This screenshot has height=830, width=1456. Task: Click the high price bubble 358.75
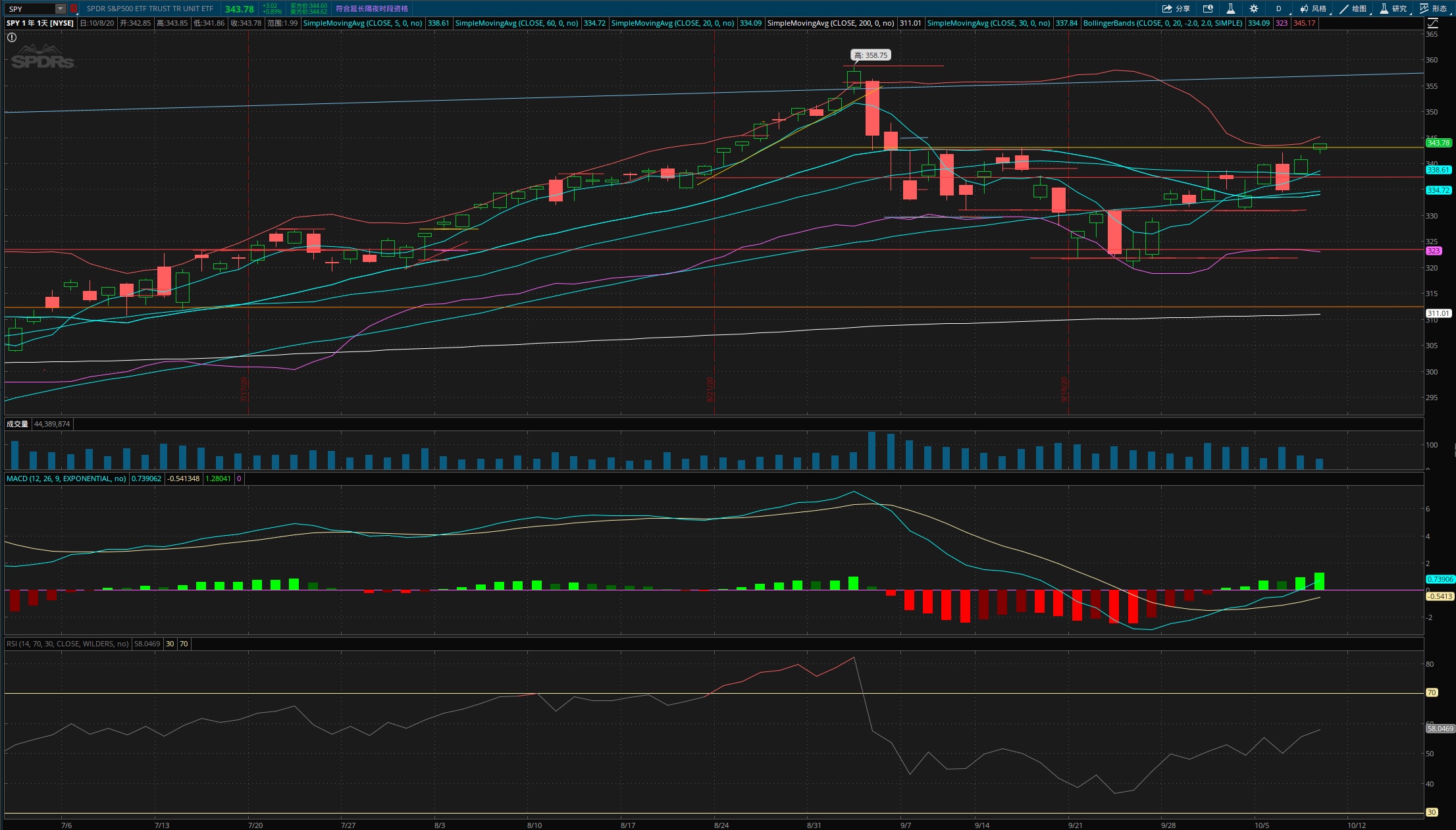point(871,55)
